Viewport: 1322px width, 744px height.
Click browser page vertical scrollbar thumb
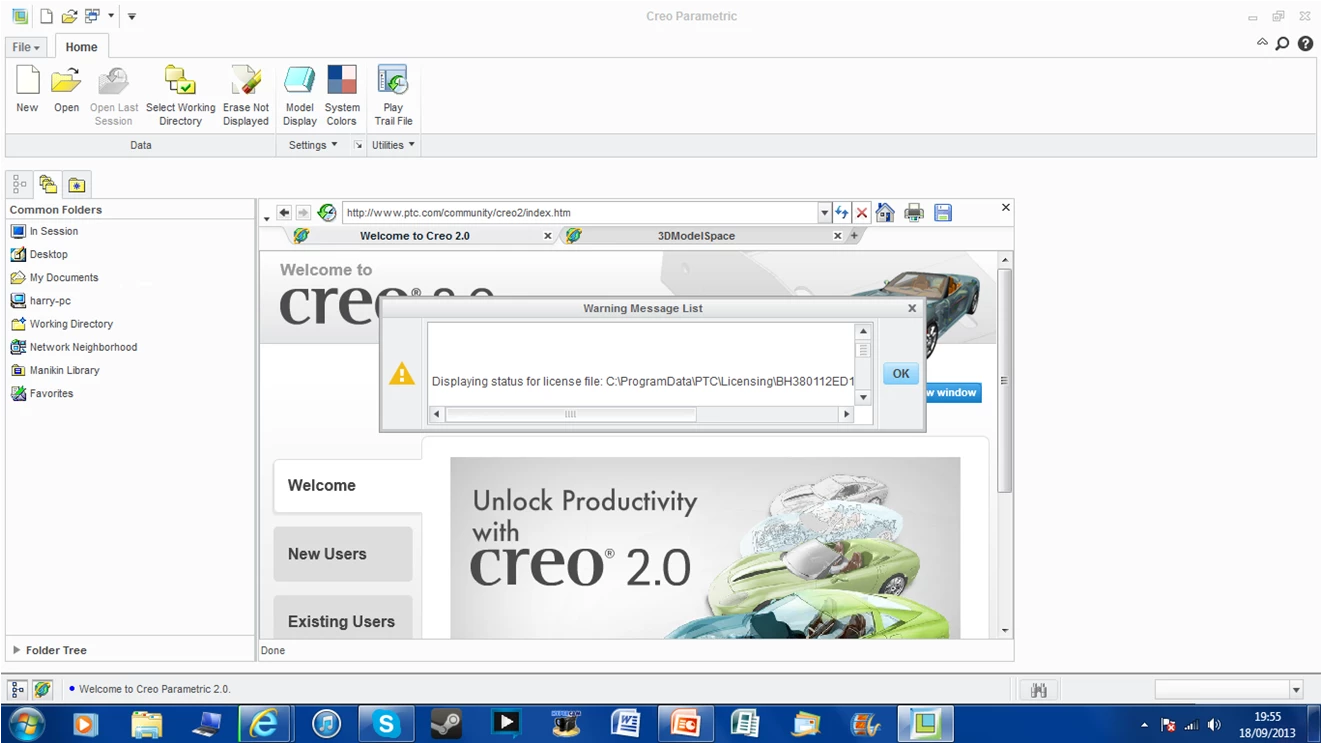point(1005,380)
